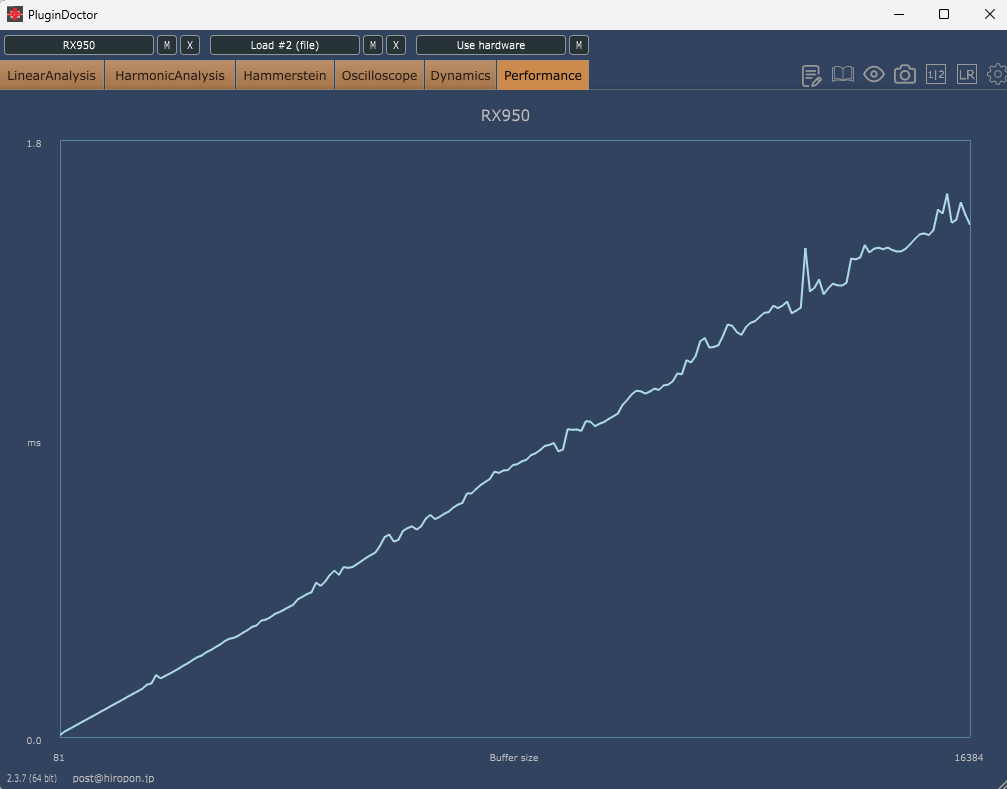Take a snapshot with camera icon
Viewport: 1007px width, 789px height.
click(905, 74)
